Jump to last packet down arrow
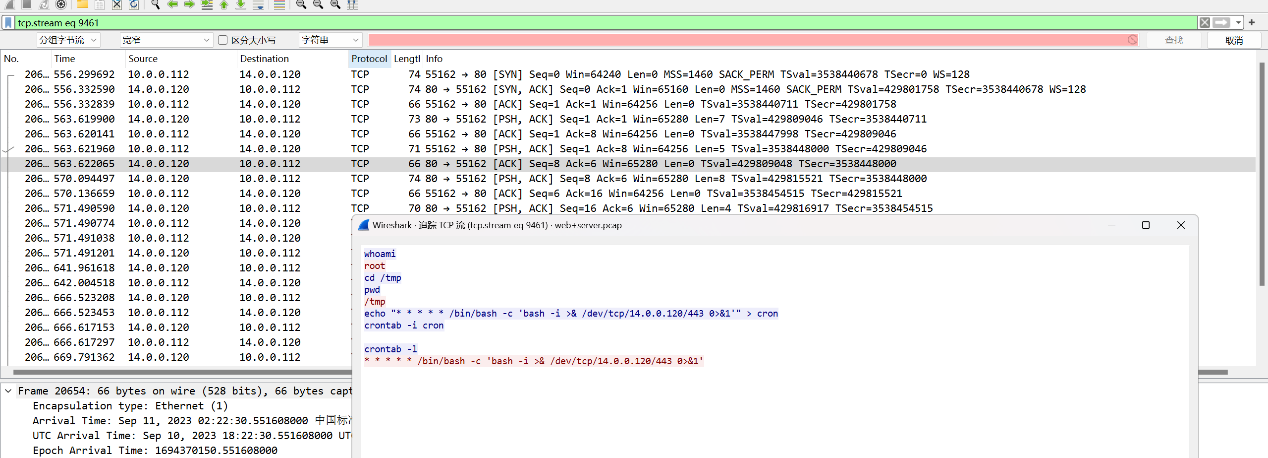This screenshot has width=1268, height=458. 241,4
